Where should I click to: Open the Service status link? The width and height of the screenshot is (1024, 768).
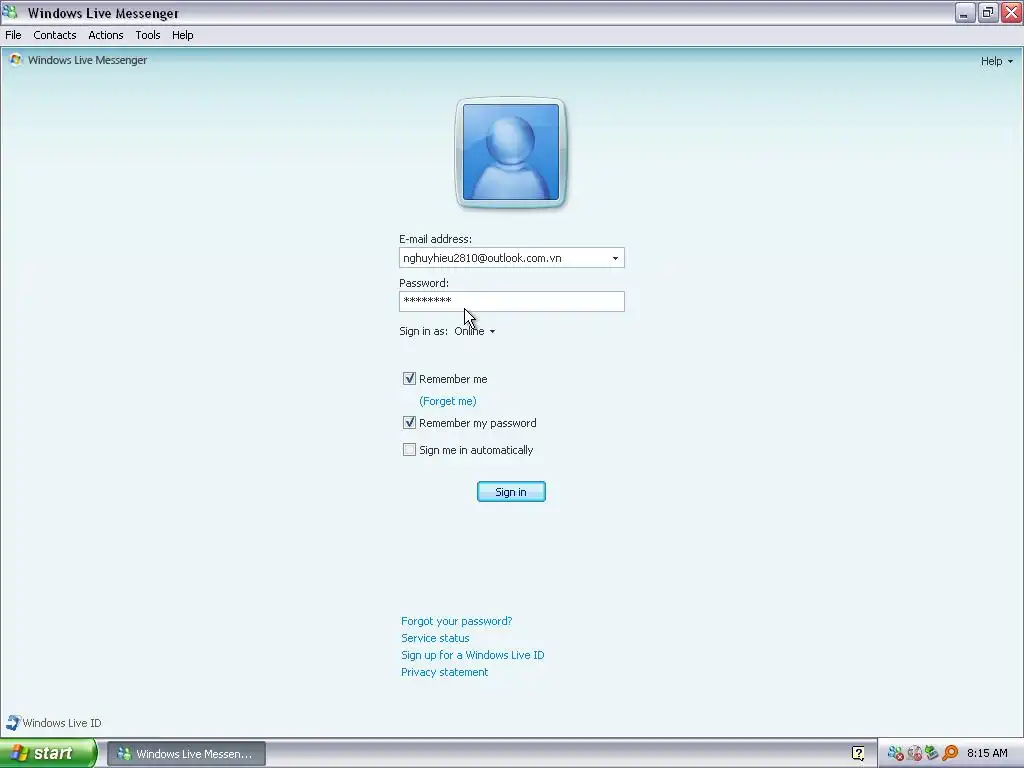pos(435,638)
